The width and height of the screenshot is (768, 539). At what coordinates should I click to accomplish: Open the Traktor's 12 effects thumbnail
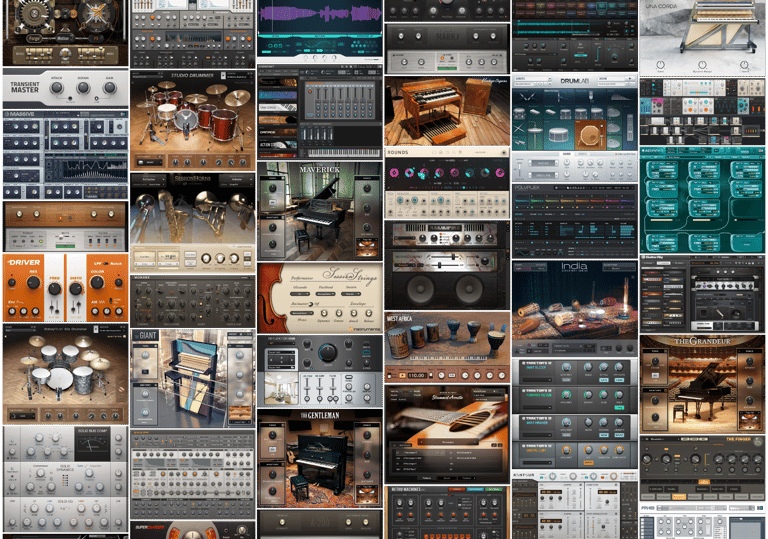coord(575,414)
